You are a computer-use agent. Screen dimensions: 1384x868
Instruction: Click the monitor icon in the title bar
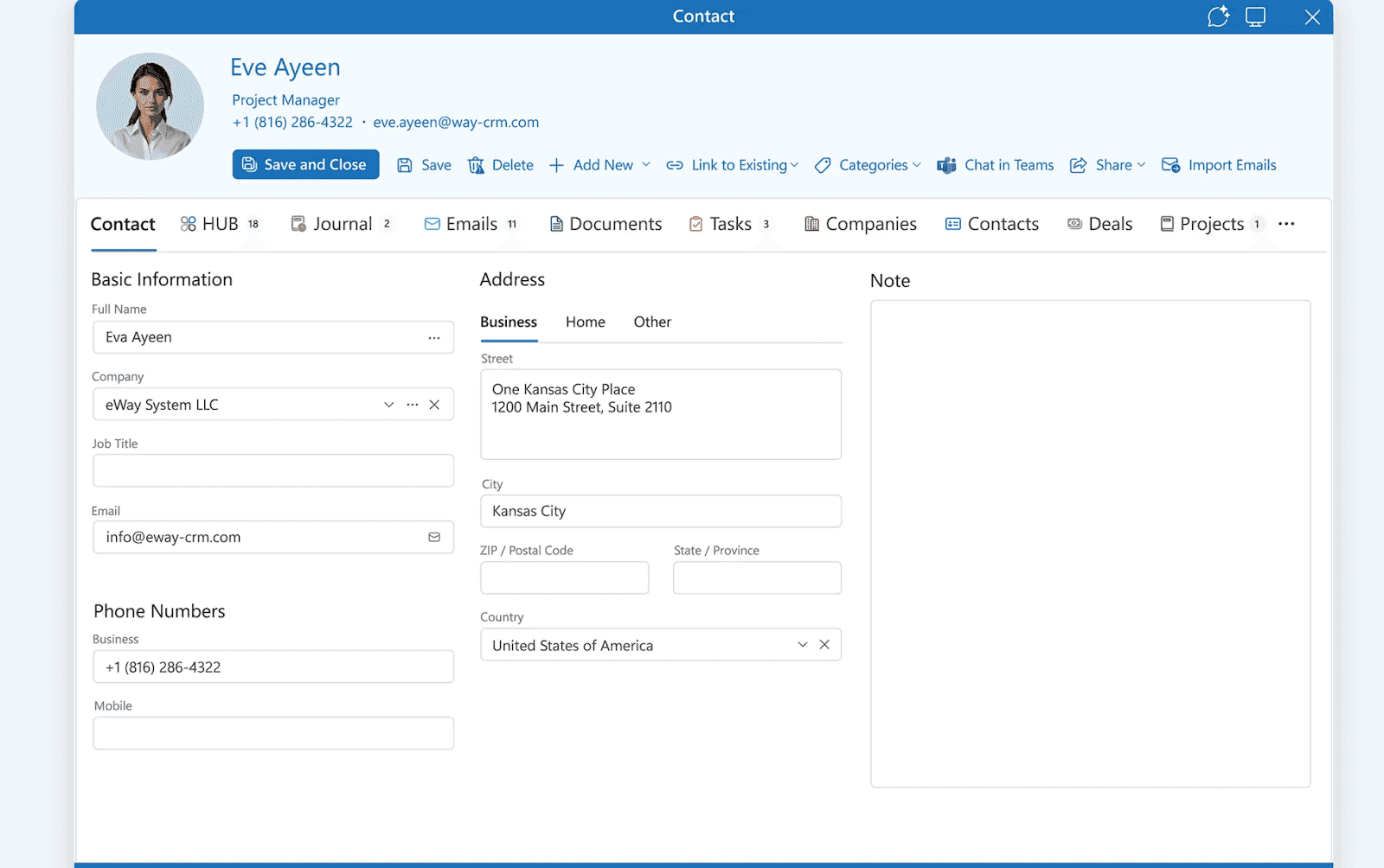1255,16
